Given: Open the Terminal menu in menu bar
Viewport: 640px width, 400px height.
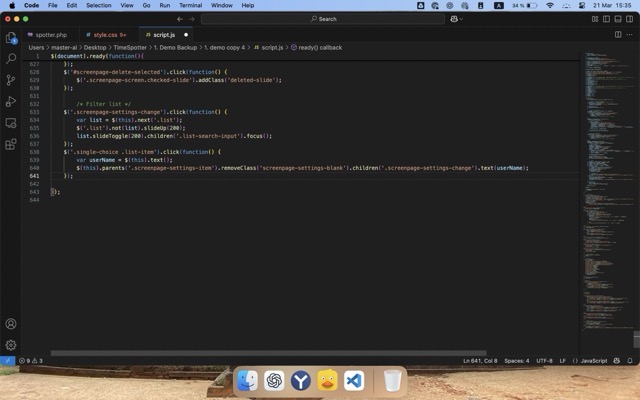Looking at the screenshot, I should pos(190,5).
